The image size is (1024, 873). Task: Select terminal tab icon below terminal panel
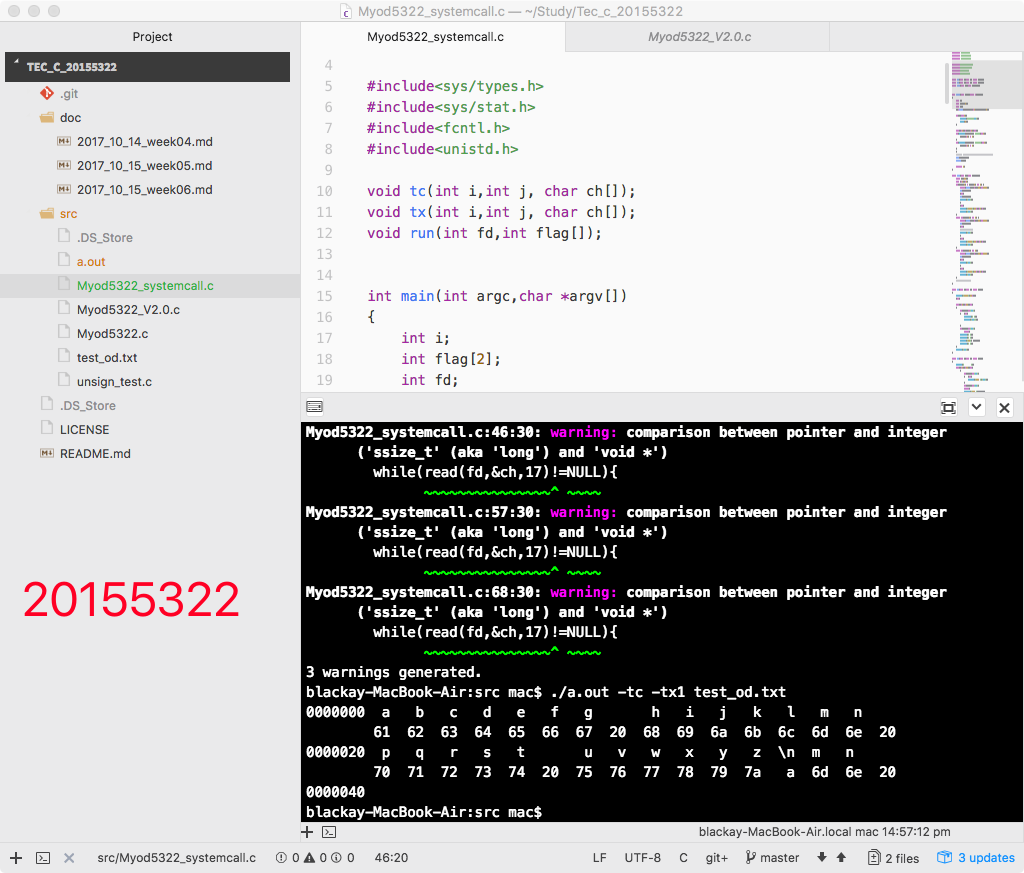[329, 832]
